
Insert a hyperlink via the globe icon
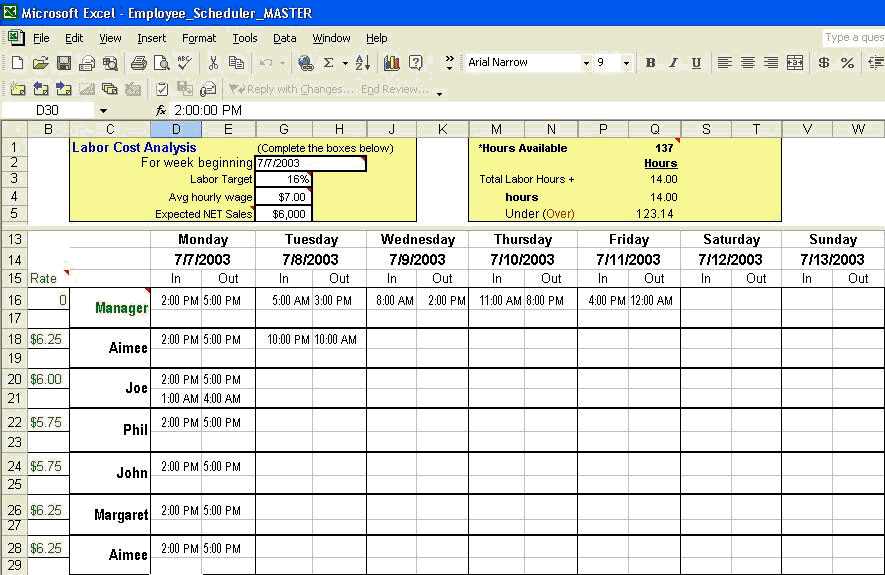coord(305,63)
